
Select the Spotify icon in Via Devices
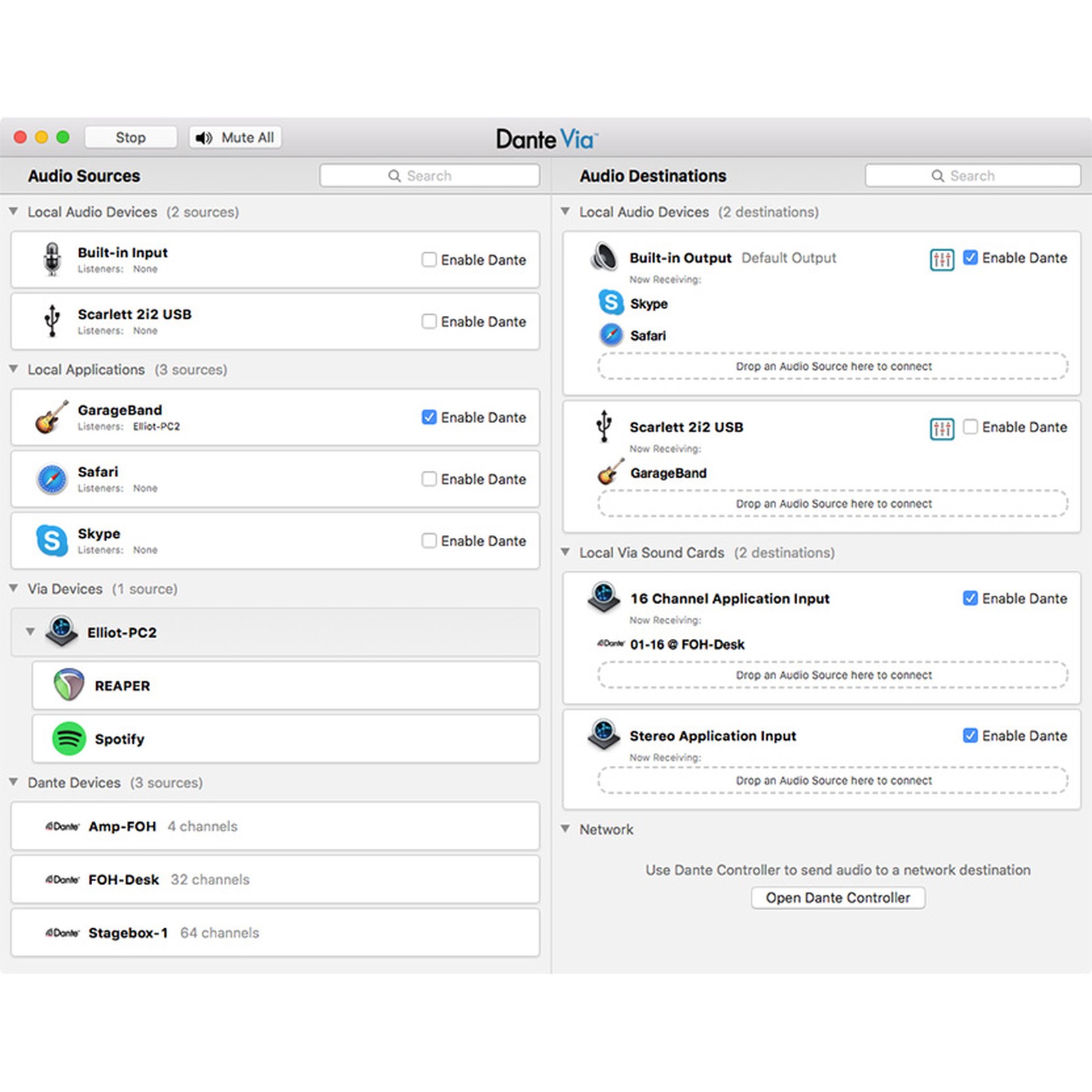tap(70, 738)
